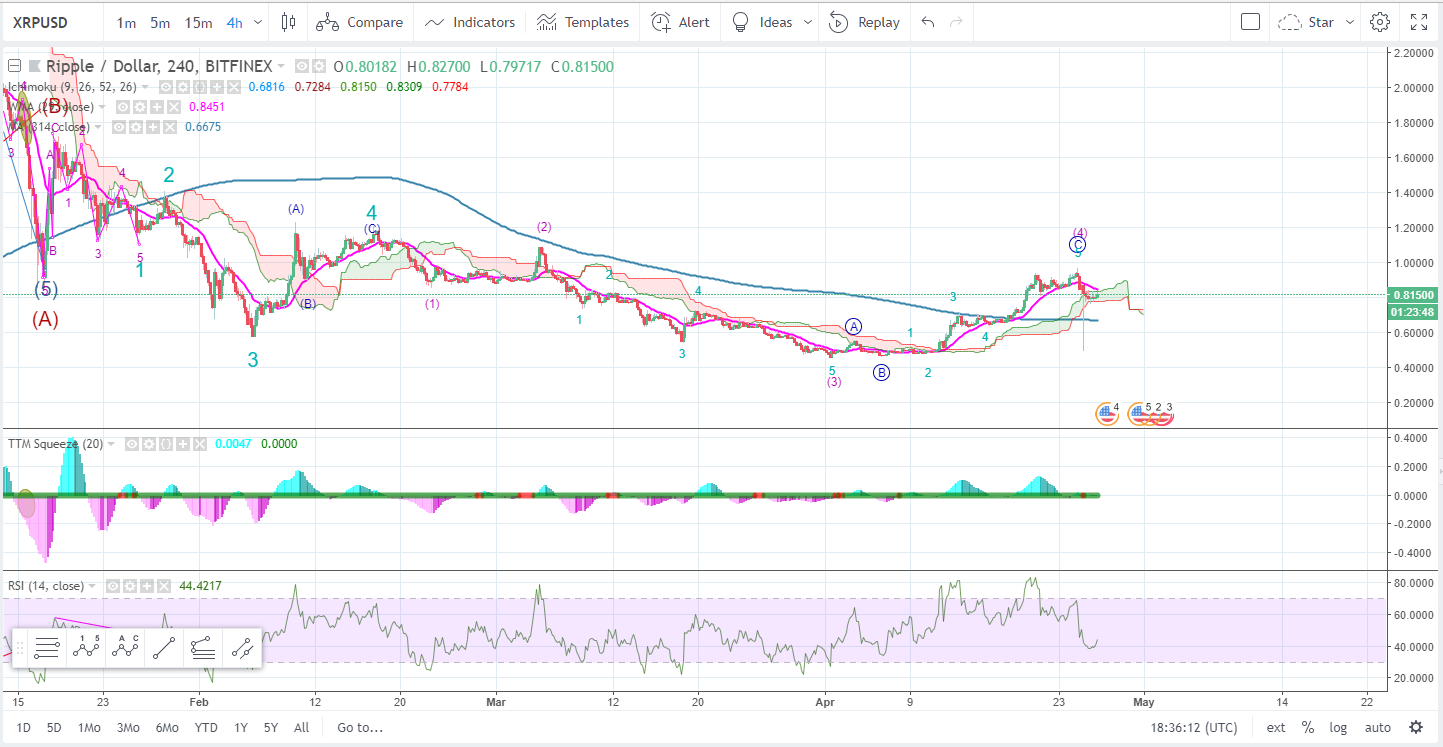This screenshot has height=747, width=1443.
Task: Redo the last chart action
Action: pos(957,22)
